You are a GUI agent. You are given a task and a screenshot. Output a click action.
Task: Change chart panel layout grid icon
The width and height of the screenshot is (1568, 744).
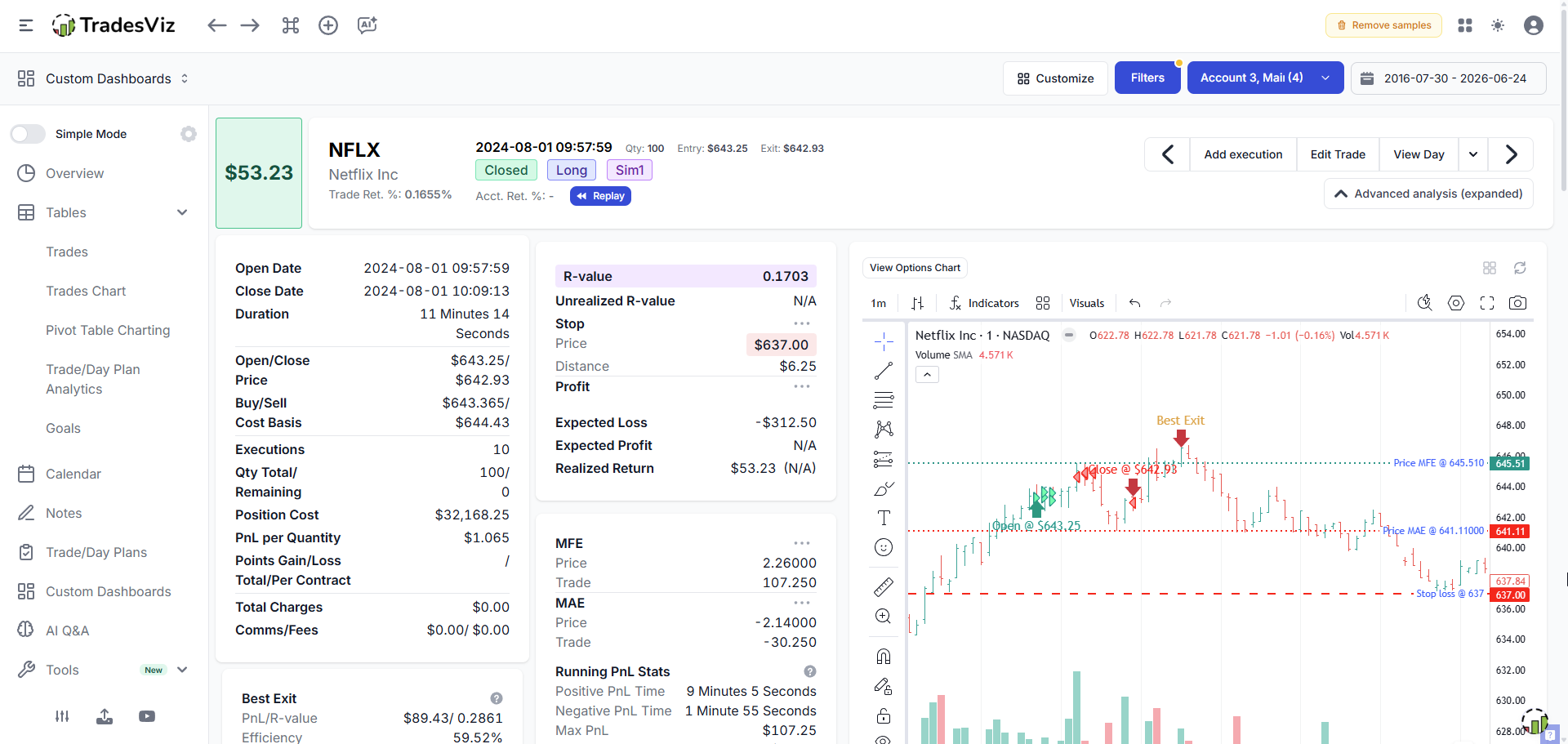(x=1490, y=268)
